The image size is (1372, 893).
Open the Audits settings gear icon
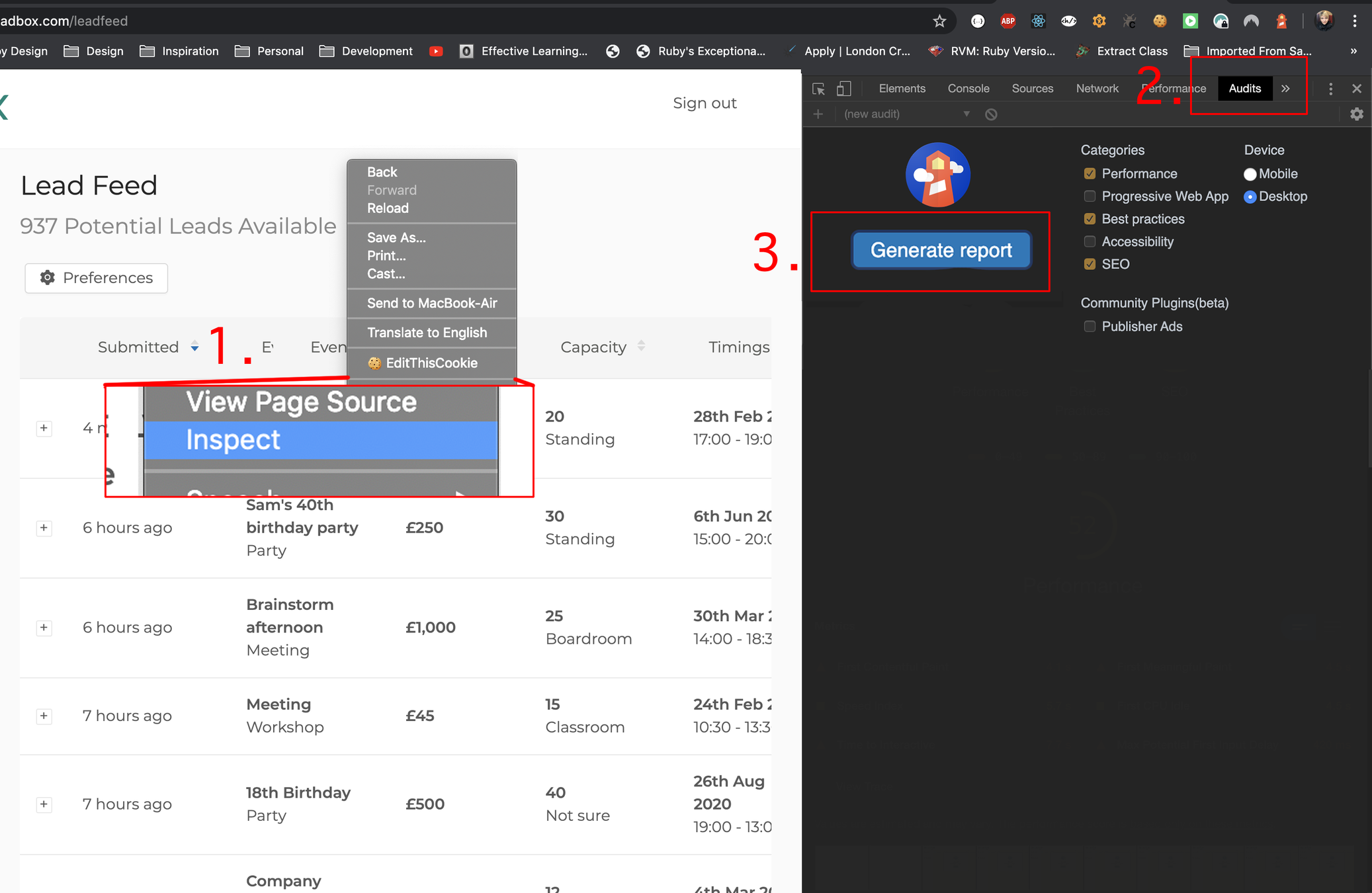tap(1356, 114)
